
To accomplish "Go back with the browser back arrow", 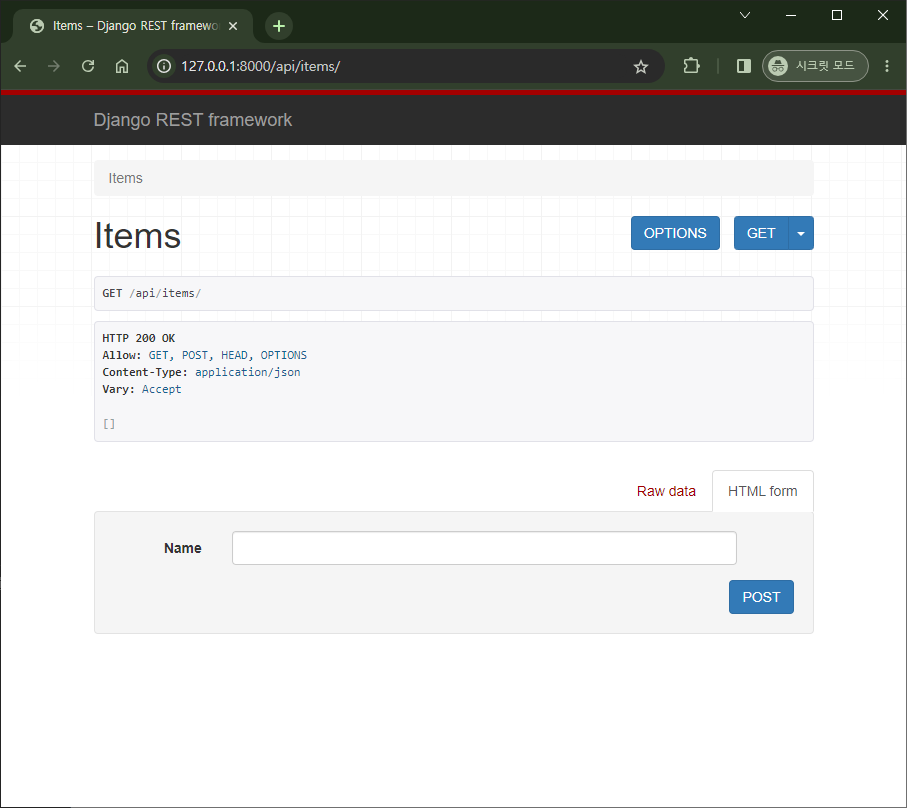I will 20,67.
